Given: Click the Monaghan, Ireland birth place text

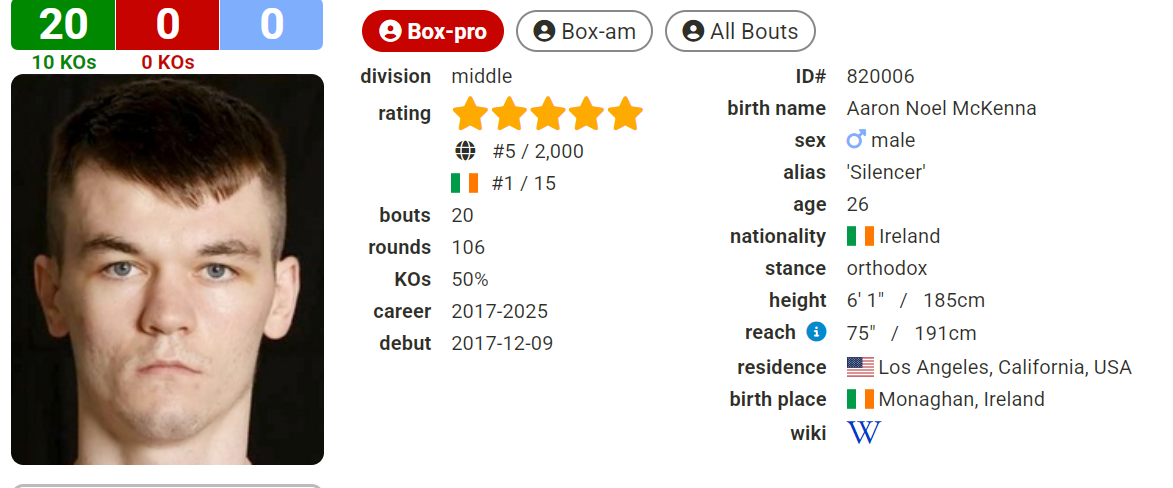Looking at the screenshot, I should 961,400.
